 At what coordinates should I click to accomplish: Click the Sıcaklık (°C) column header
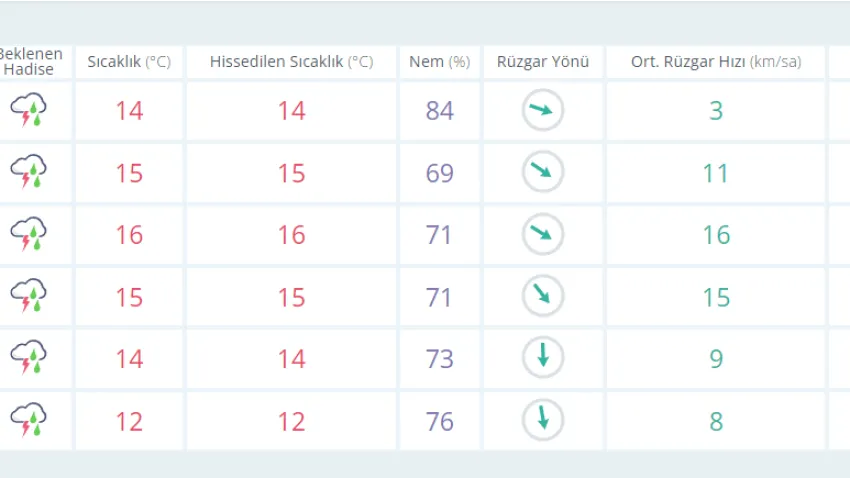[129, 62]
